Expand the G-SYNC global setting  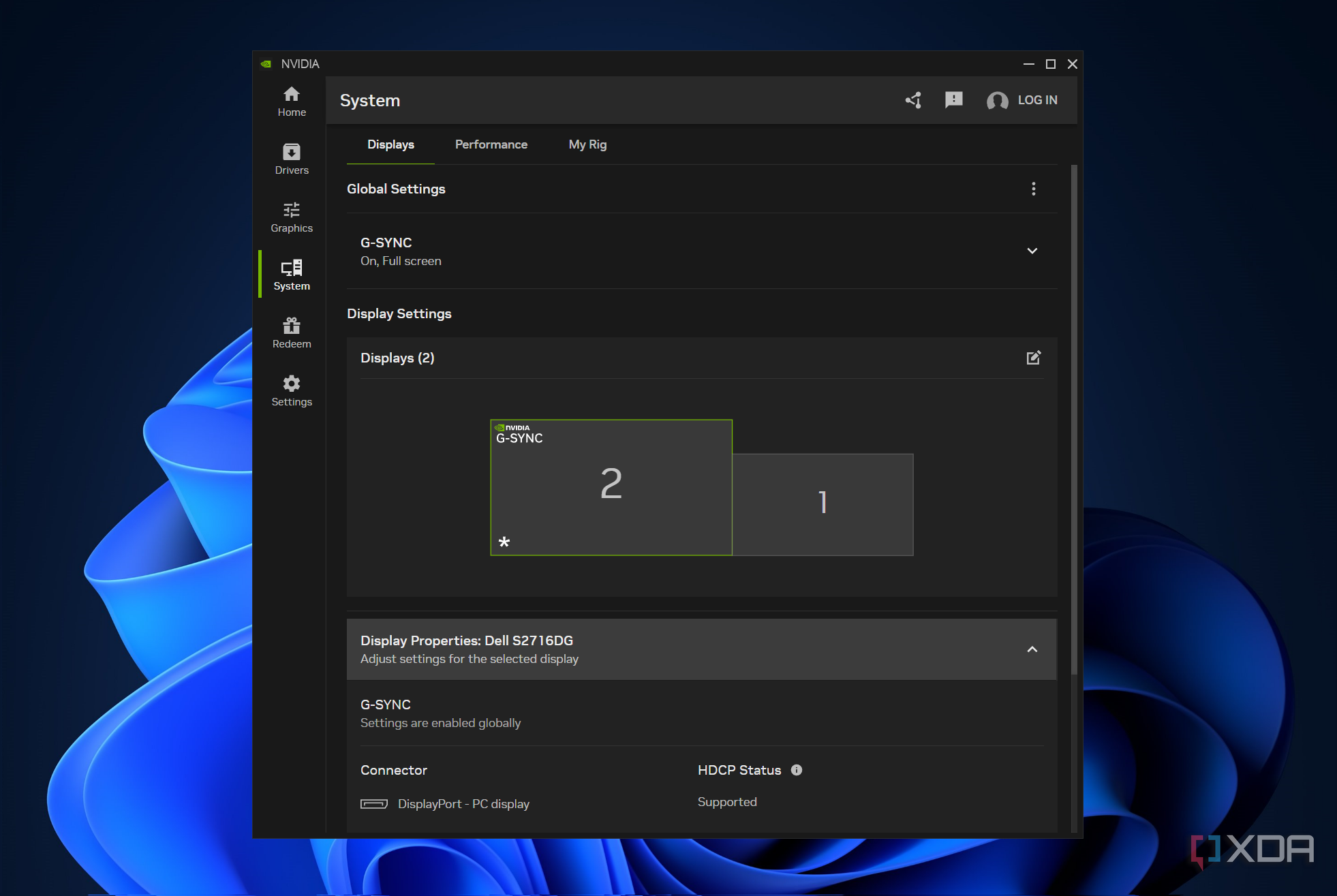pyautogui.click(x=1032, y=251)
